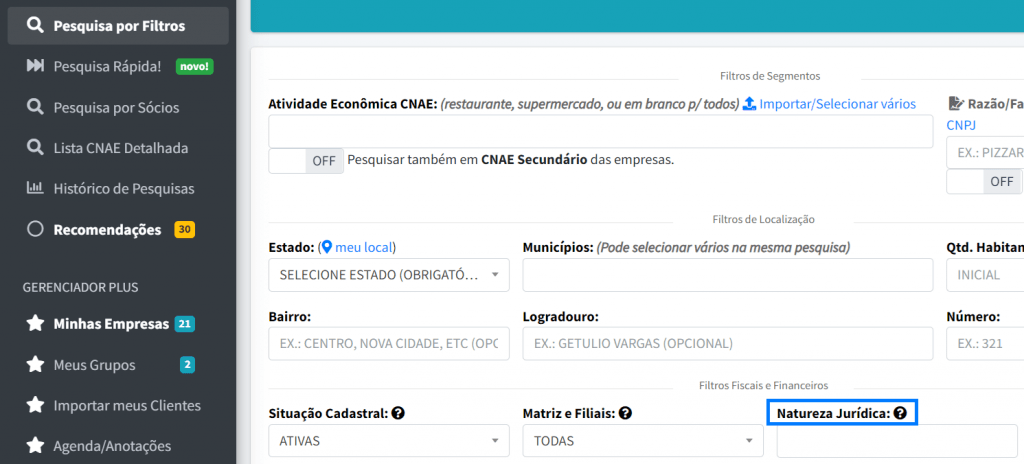1024x464 pixels.
Task: Click the Natureza Jurídica help icon
Action: [x=900, y=412]
